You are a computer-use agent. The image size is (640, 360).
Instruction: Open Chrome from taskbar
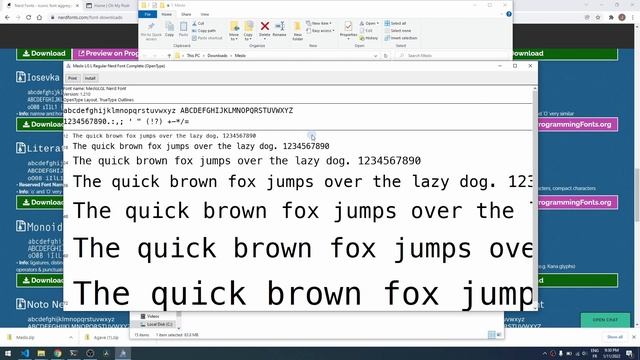(x=58, y=353)
